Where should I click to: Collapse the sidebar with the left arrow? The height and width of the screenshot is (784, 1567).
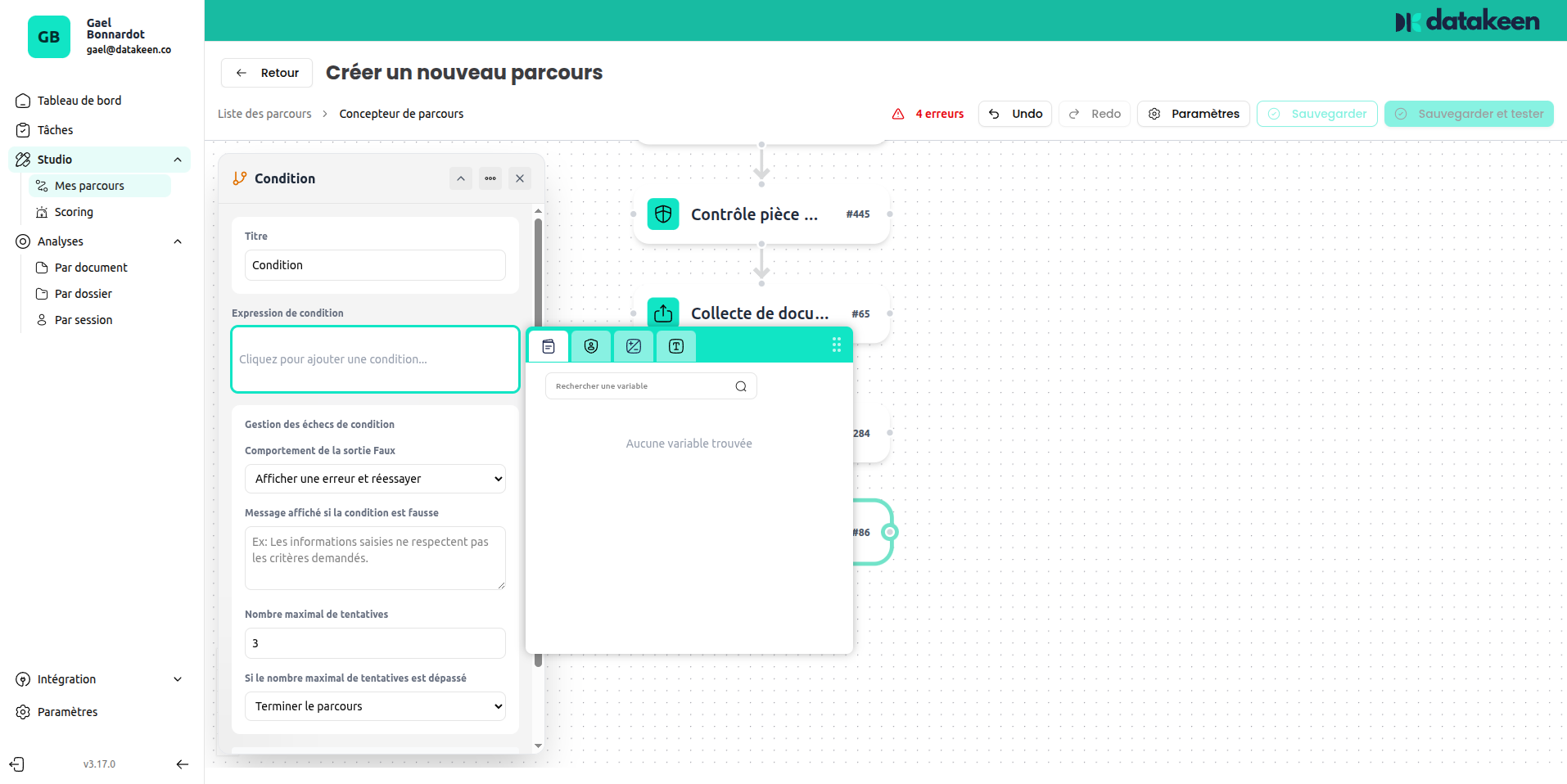coord(183,764)
